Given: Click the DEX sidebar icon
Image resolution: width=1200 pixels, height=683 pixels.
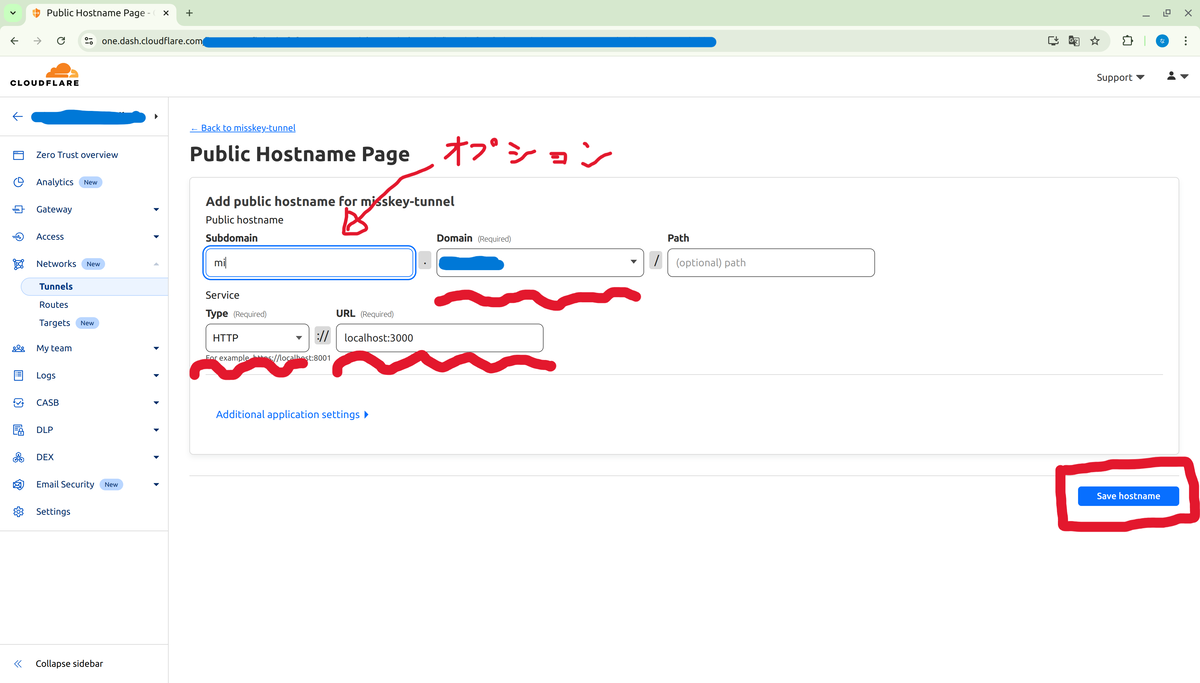Looking at the screenshot, I should (x=17, y=457).
